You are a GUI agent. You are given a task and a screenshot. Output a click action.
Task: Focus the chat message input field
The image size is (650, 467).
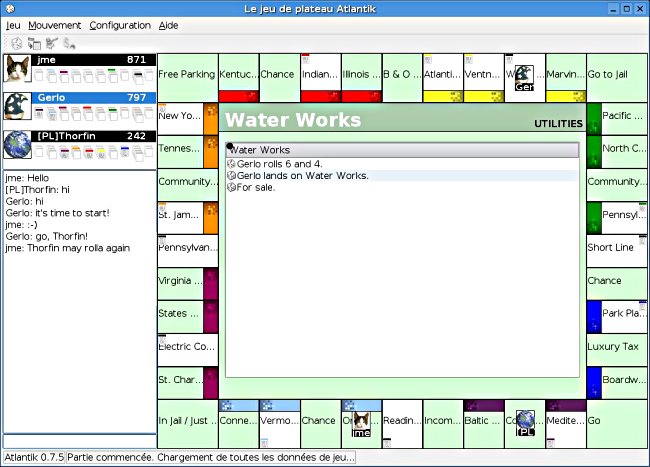point(78,440)
